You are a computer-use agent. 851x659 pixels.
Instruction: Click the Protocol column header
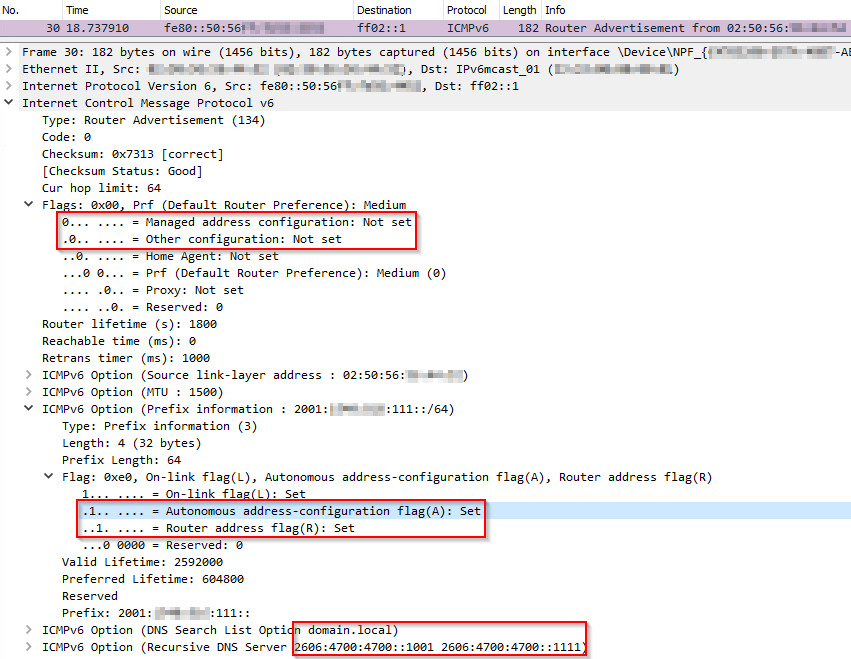click(469, 10)
